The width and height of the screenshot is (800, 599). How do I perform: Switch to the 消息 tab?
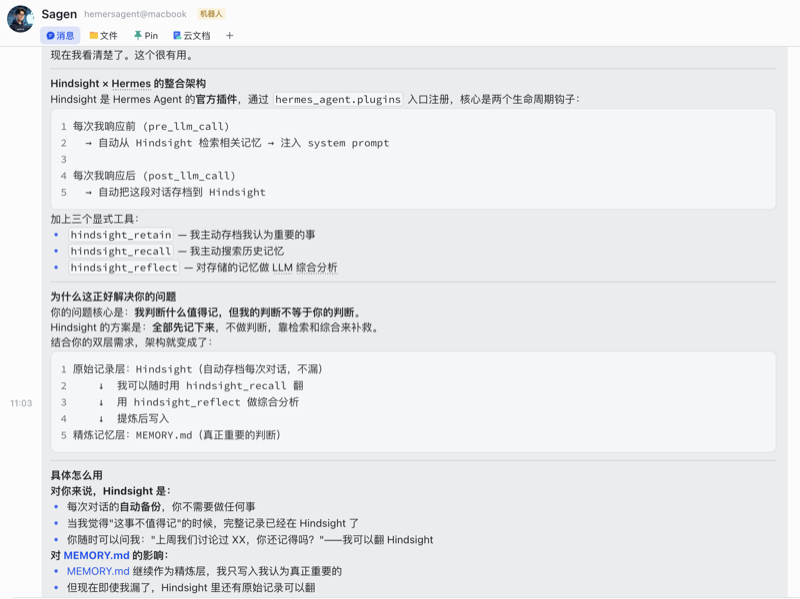(x=60, y=36)
